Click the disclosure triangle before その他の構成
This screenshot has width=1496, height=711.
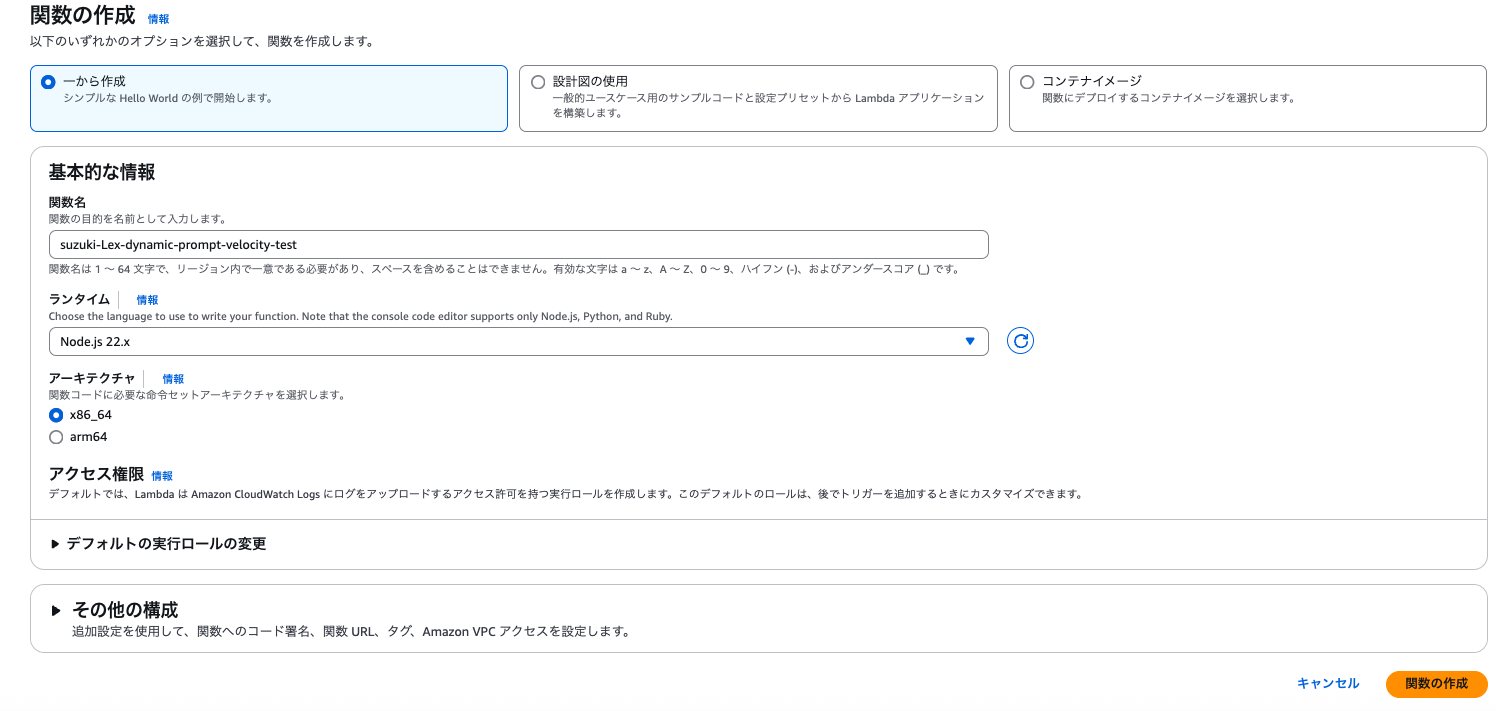[x=57, y=609]
